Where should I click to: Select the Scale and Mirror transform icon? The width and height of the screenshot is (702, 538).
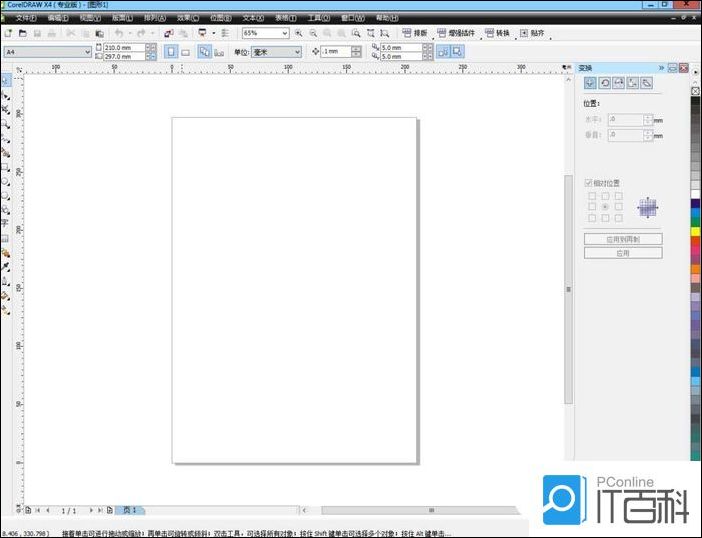(618, 83)
